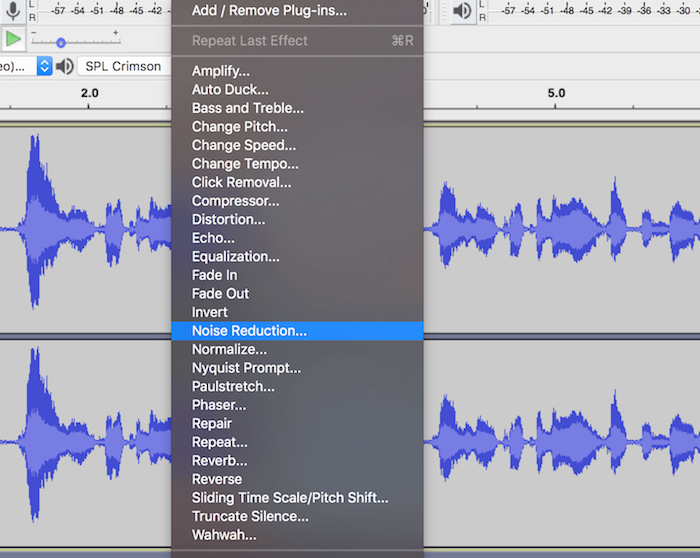Choose Change Tempo effect
This screenshot has width=700, height=558.
coord(297,164)
